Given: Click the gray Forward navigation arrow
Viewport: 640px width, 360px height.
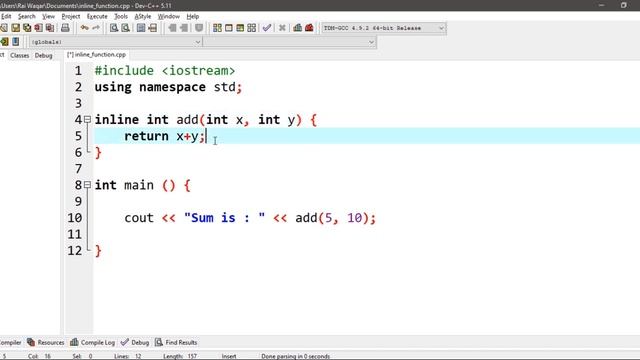Looking at the screenshot, I should click(x=184, y=28).
